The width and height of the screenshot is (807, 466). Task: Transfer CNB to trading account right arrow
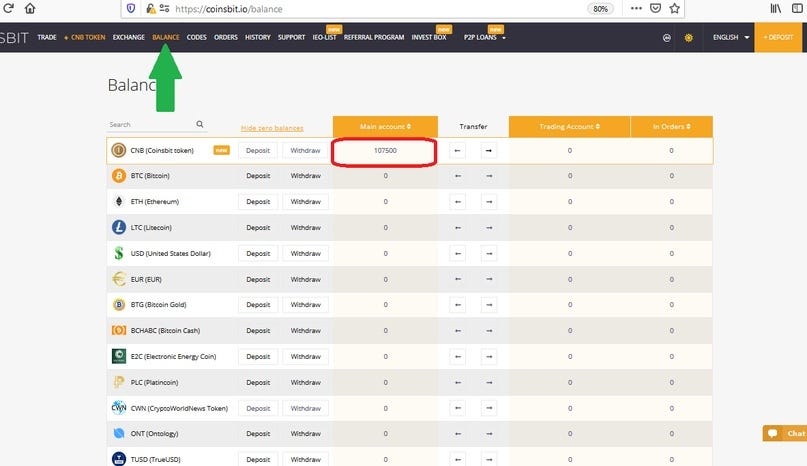click(x=489, y=150)
